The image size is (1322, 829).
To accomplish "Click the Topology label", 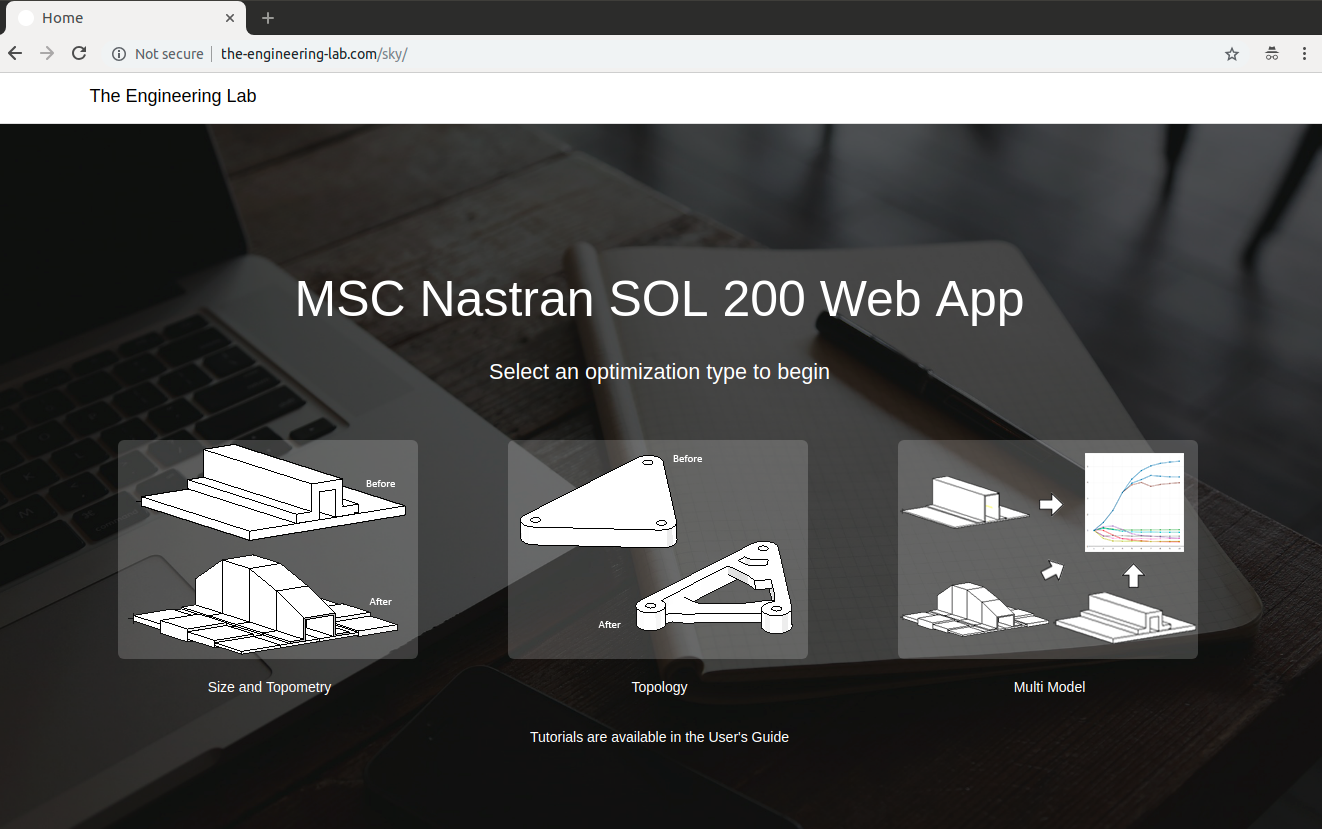I will [659, 687].
